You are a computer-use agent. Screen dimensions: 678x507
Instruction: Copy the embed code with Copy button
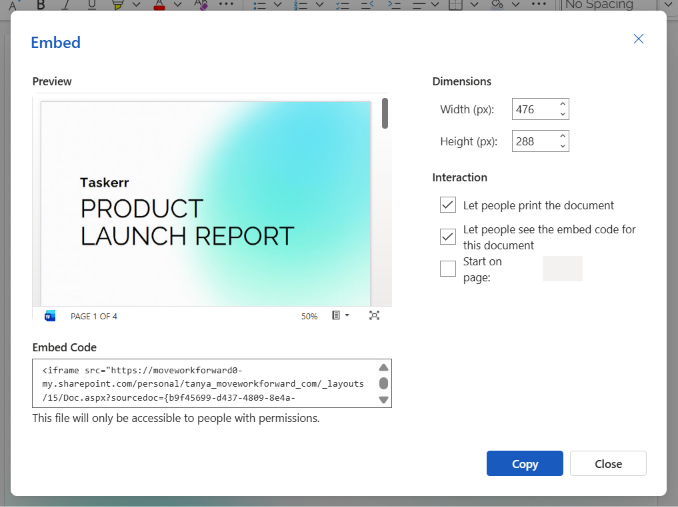tap(524, 463)
